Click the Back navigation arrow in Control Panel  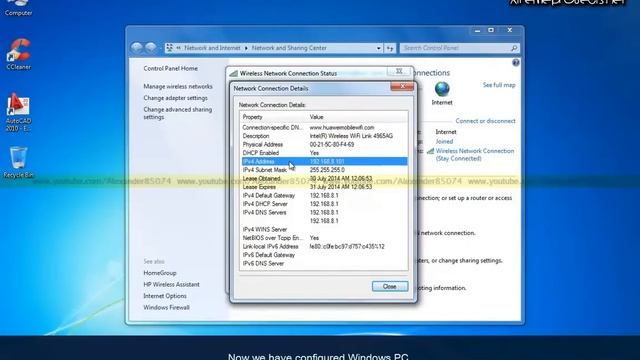coord(137,48)
